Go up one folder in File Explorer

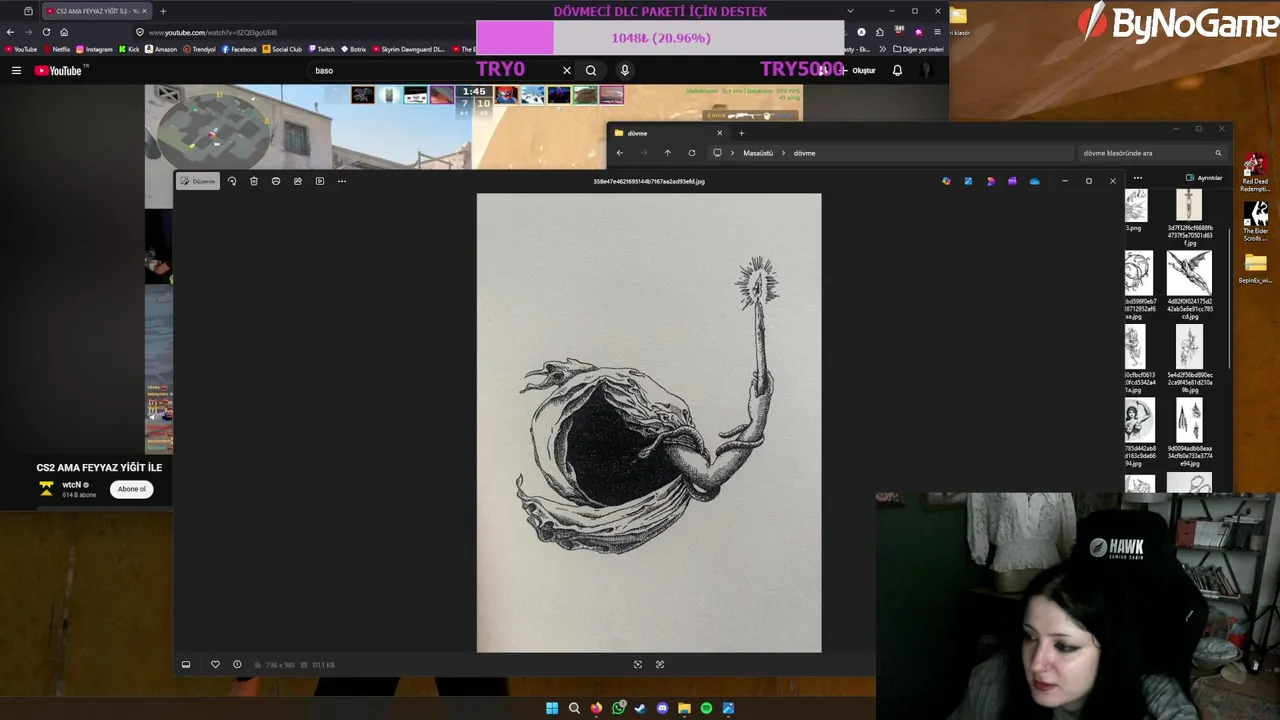tap(668, 153)
